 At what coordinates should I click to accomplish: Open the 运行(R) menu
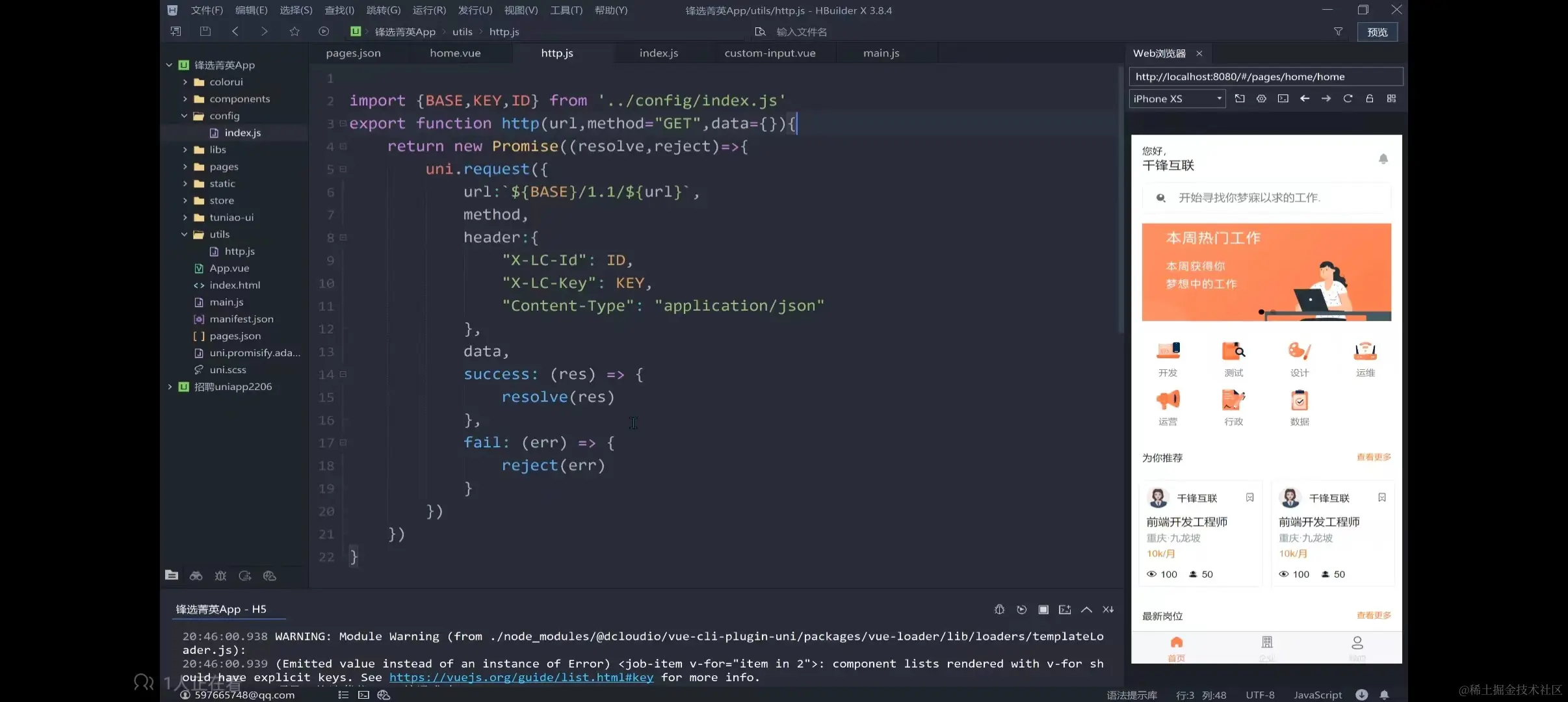[x=429, y=10]
